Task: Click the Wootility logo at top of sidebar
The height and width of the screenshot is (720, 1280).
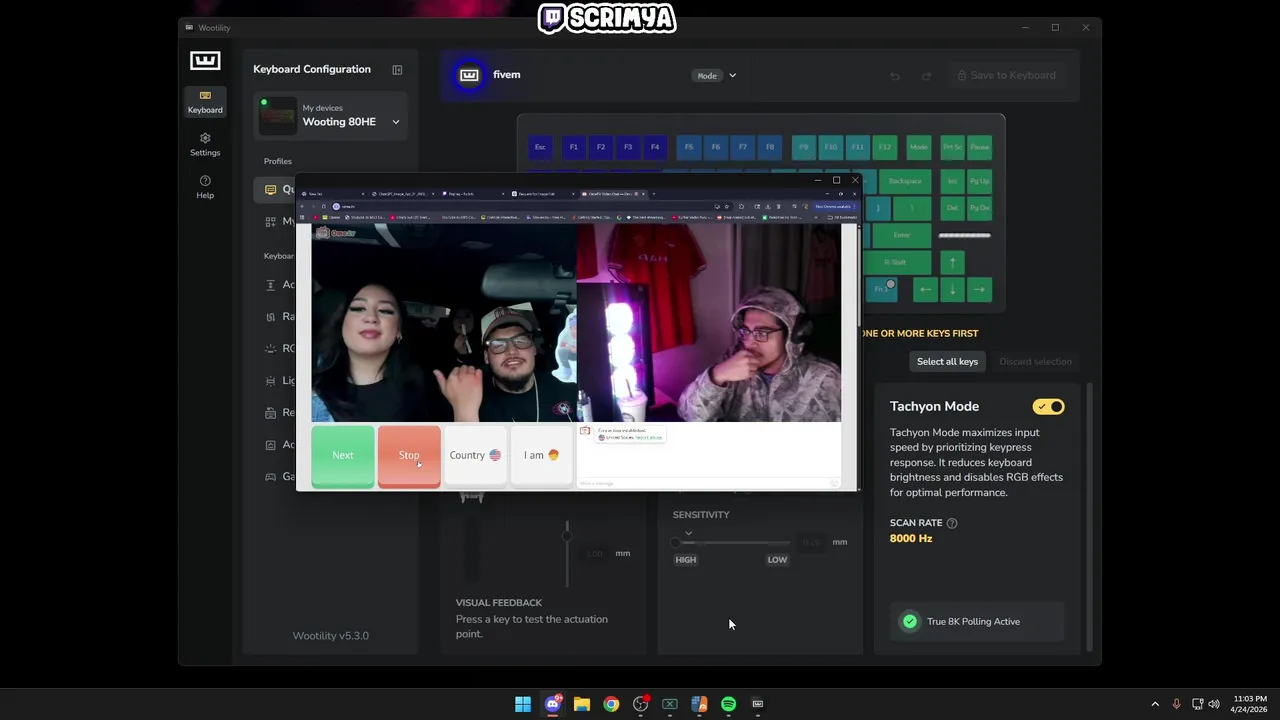Action: coord(205,61)
